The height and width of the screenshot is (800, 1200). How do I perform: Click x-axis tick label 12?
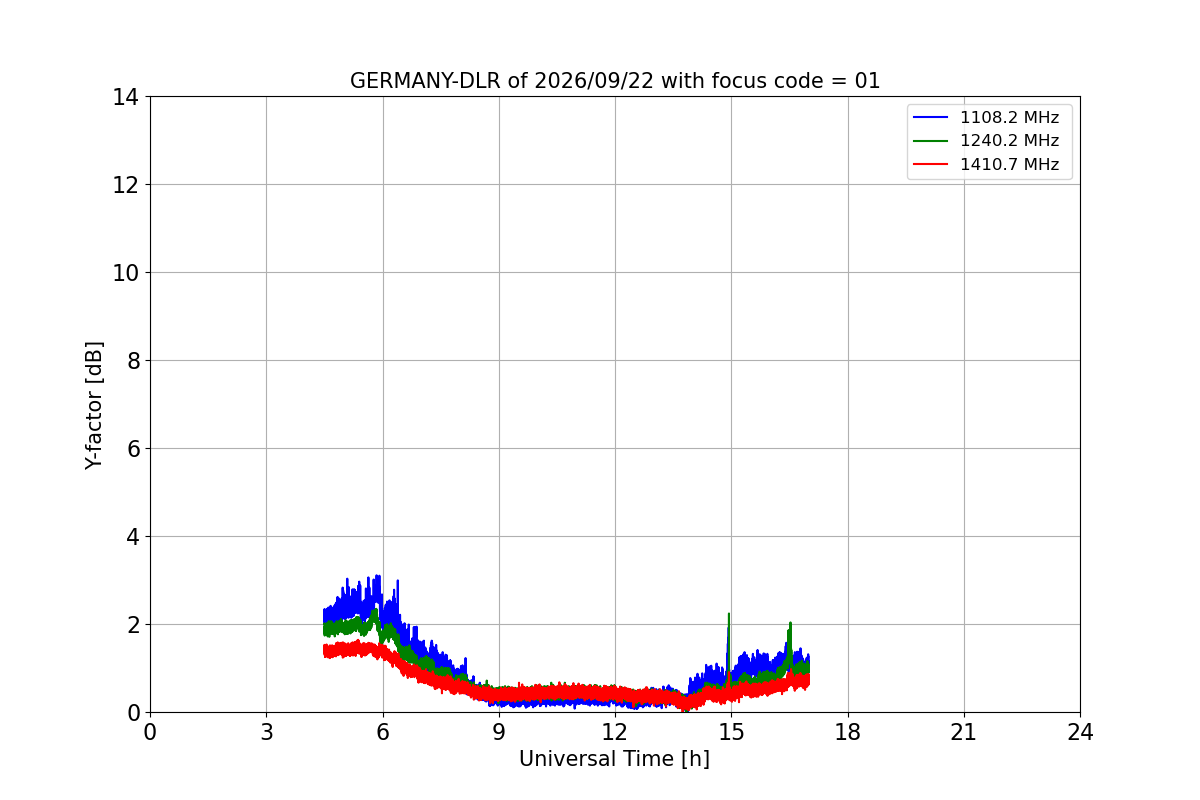[615, 732]
